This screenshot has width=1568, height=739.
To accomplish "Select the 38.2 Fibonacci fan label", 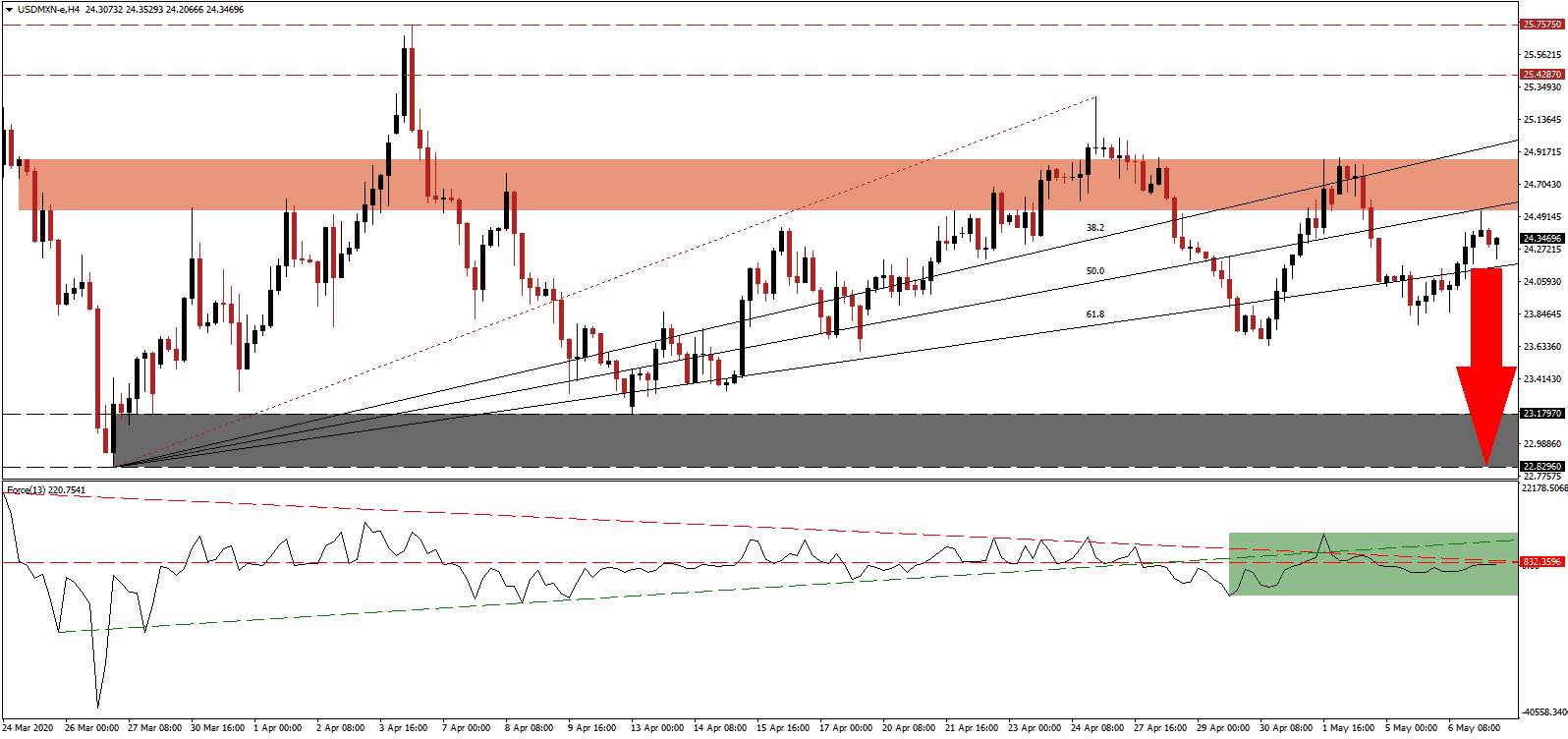I will click(1094, 228).
